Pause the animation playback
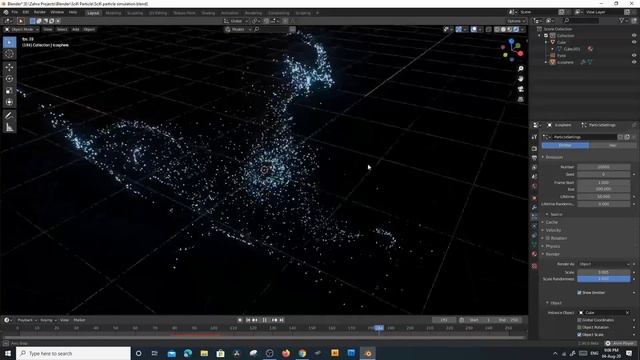Viewport: 640px width, 360px height. point(265,320)
